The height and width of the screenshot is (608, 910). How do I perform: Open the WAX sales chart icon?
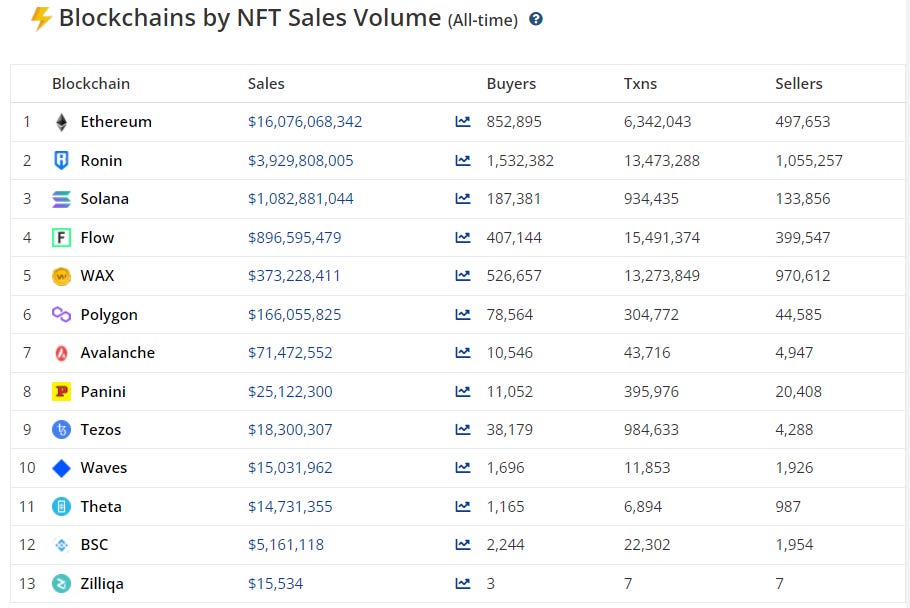tap(463, 276)
